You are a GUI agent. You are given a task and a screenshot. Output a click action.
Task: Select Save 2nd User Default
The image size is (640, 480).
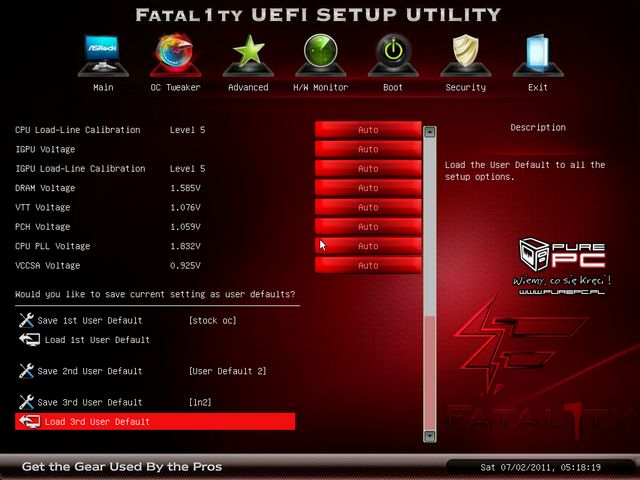(90, 371)
